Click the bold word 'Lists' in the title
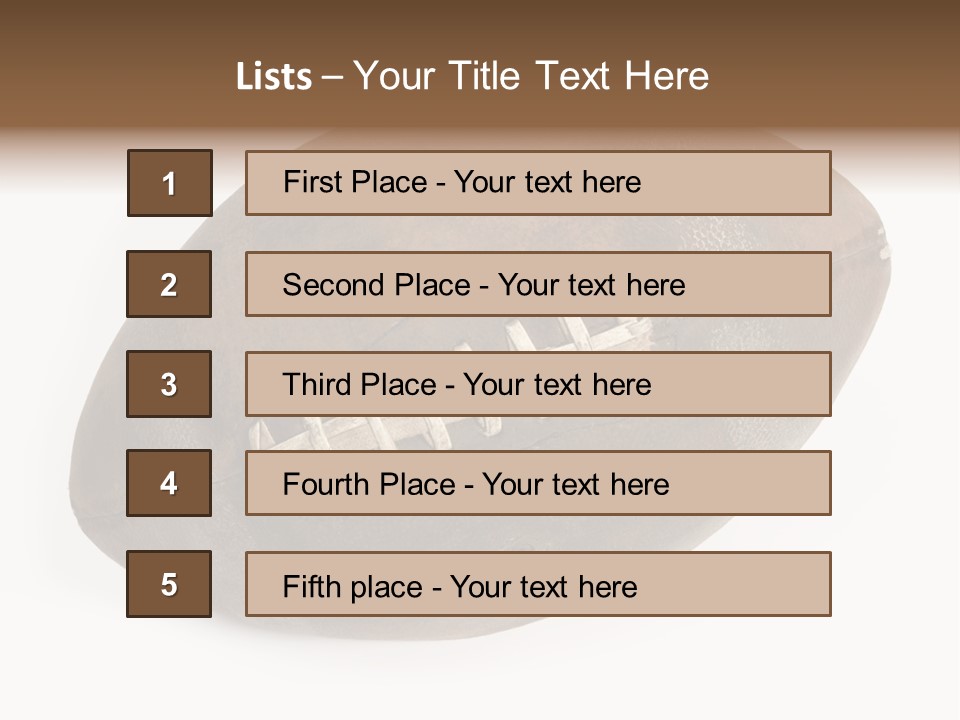This screenshot has height=720, width=960. click(274, 76)
